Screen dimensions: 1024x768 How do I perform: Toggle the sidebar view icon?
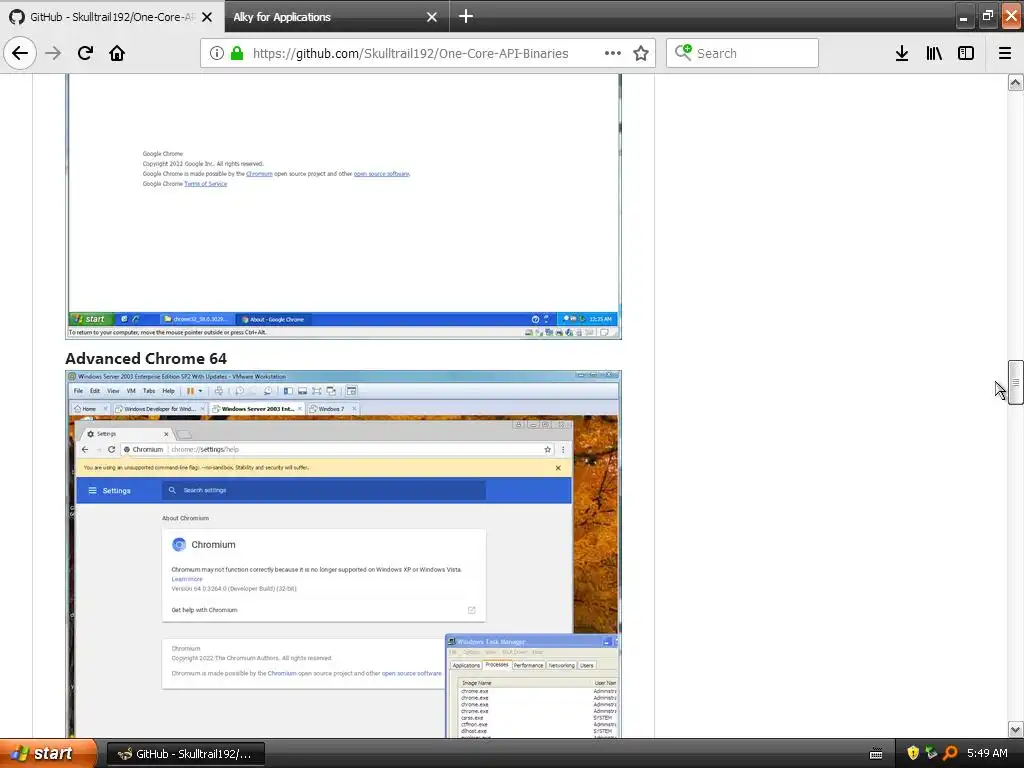click(966, 54)
